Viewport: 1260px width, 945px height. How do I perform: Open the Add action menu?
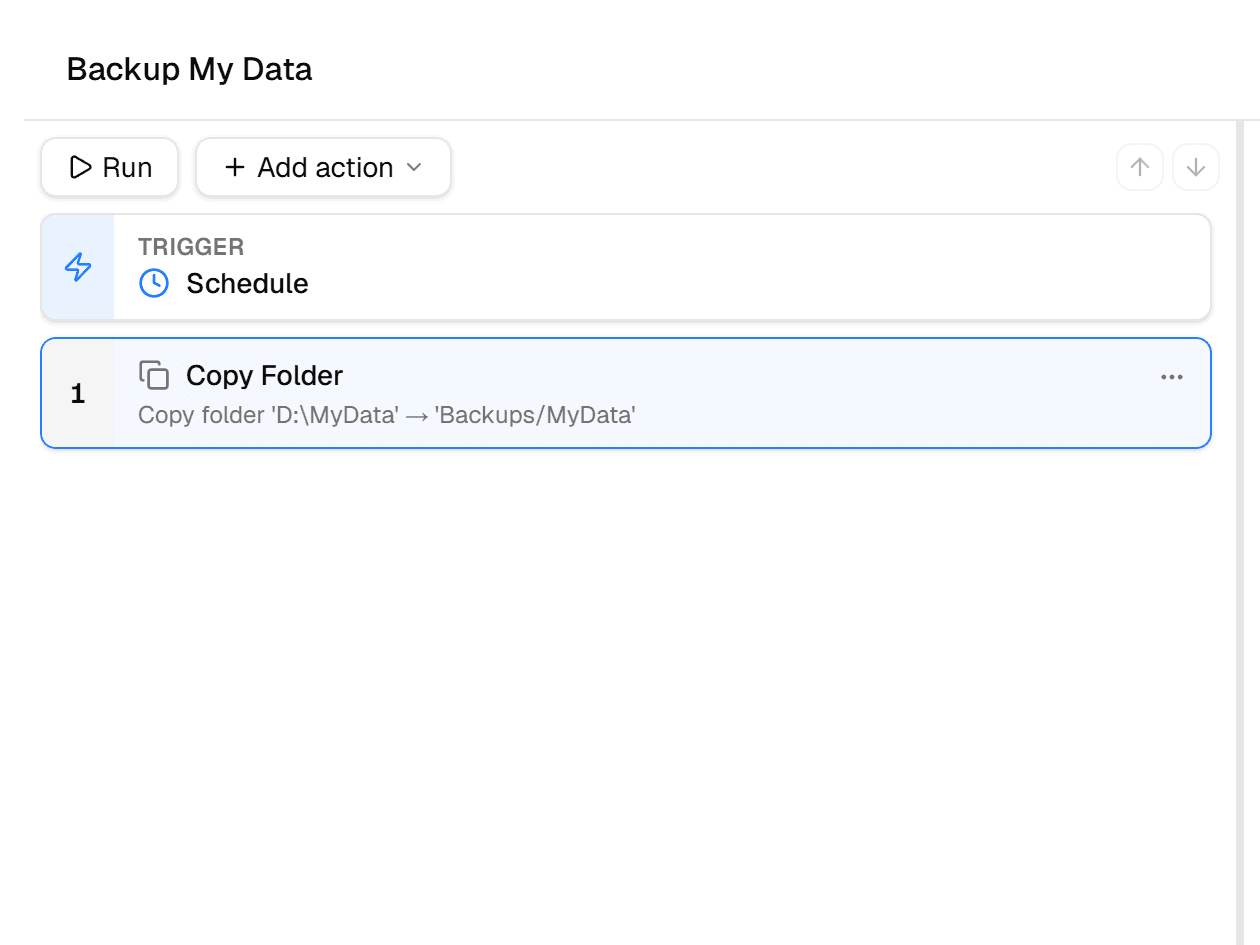pyautogui.click(x=323, y=167)
